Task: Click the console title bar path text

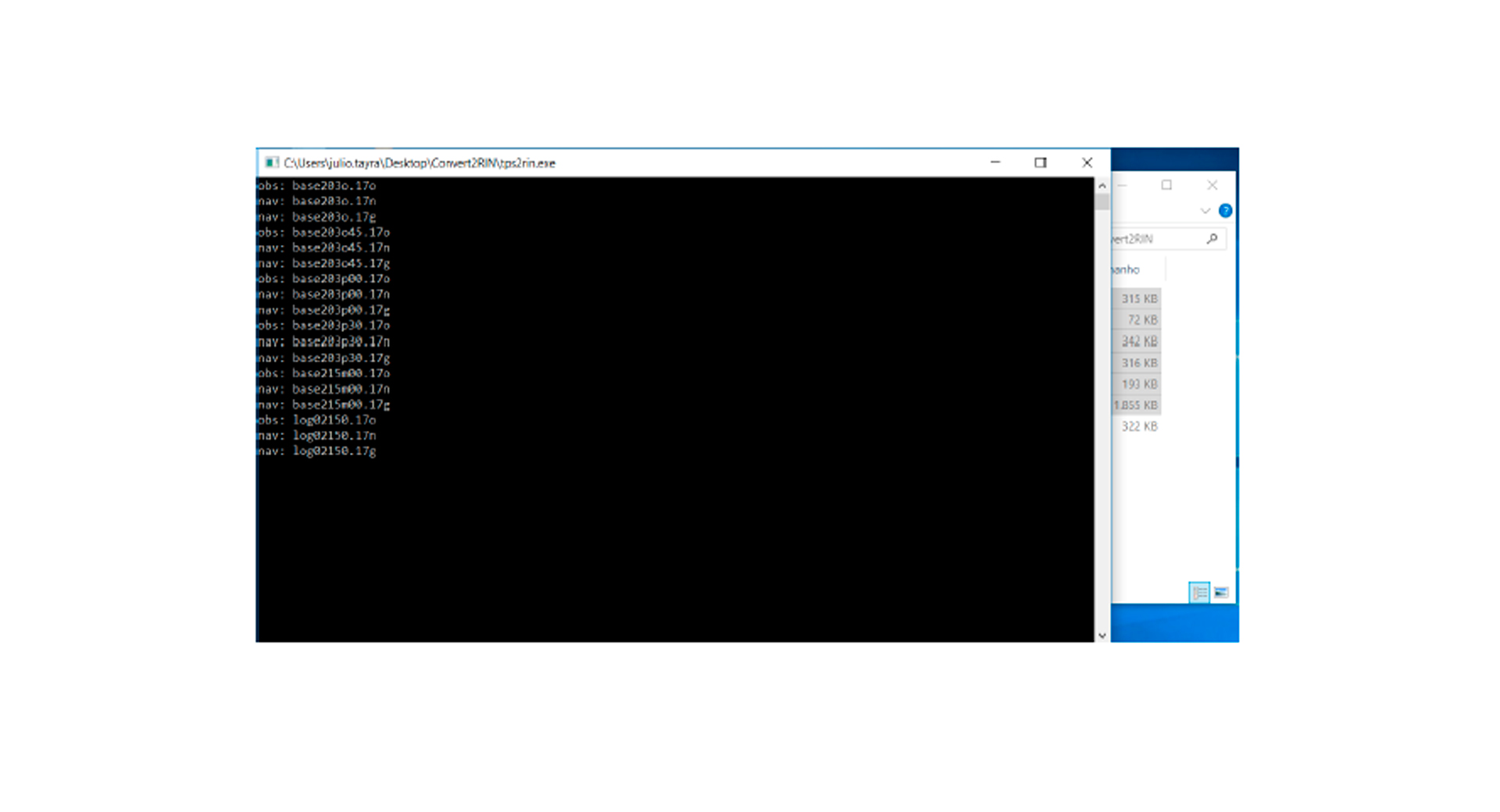Action: (420, 163)
